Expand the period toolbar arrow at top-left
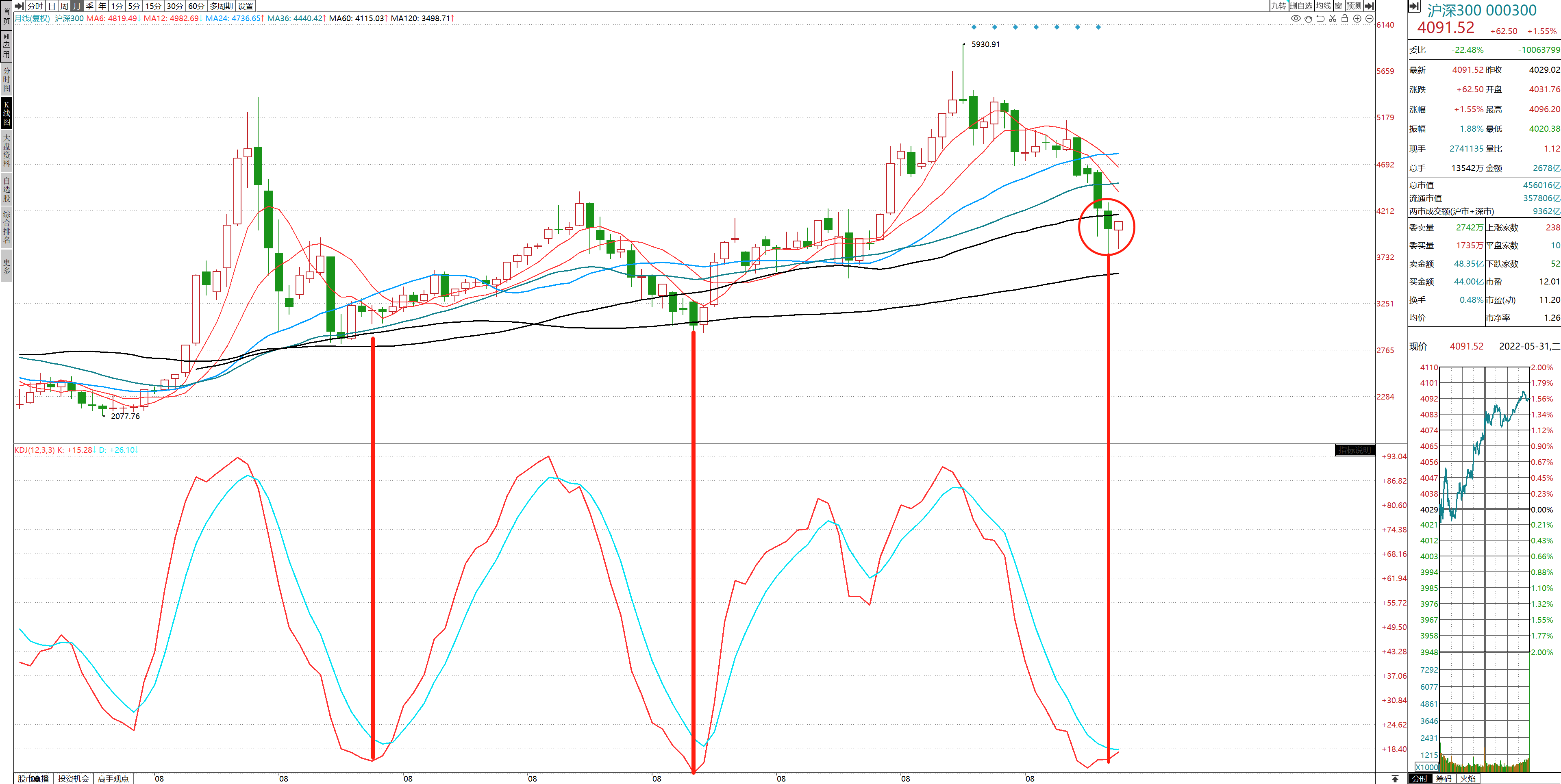 pyautogui.click(x=20, y=6)
